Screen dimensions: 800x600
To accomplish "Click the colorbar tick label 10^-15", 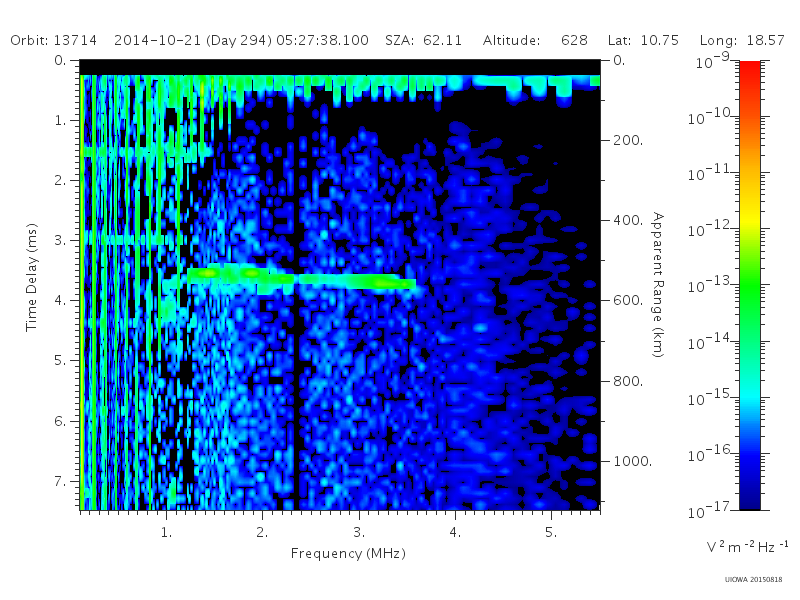I will [708, 397].
